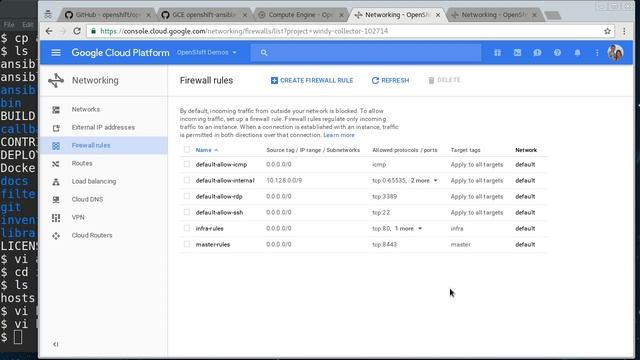Click the Cloud Routers icon
Image resolution: width=640 pixels, height=360 pixels.
click(56, 236)
